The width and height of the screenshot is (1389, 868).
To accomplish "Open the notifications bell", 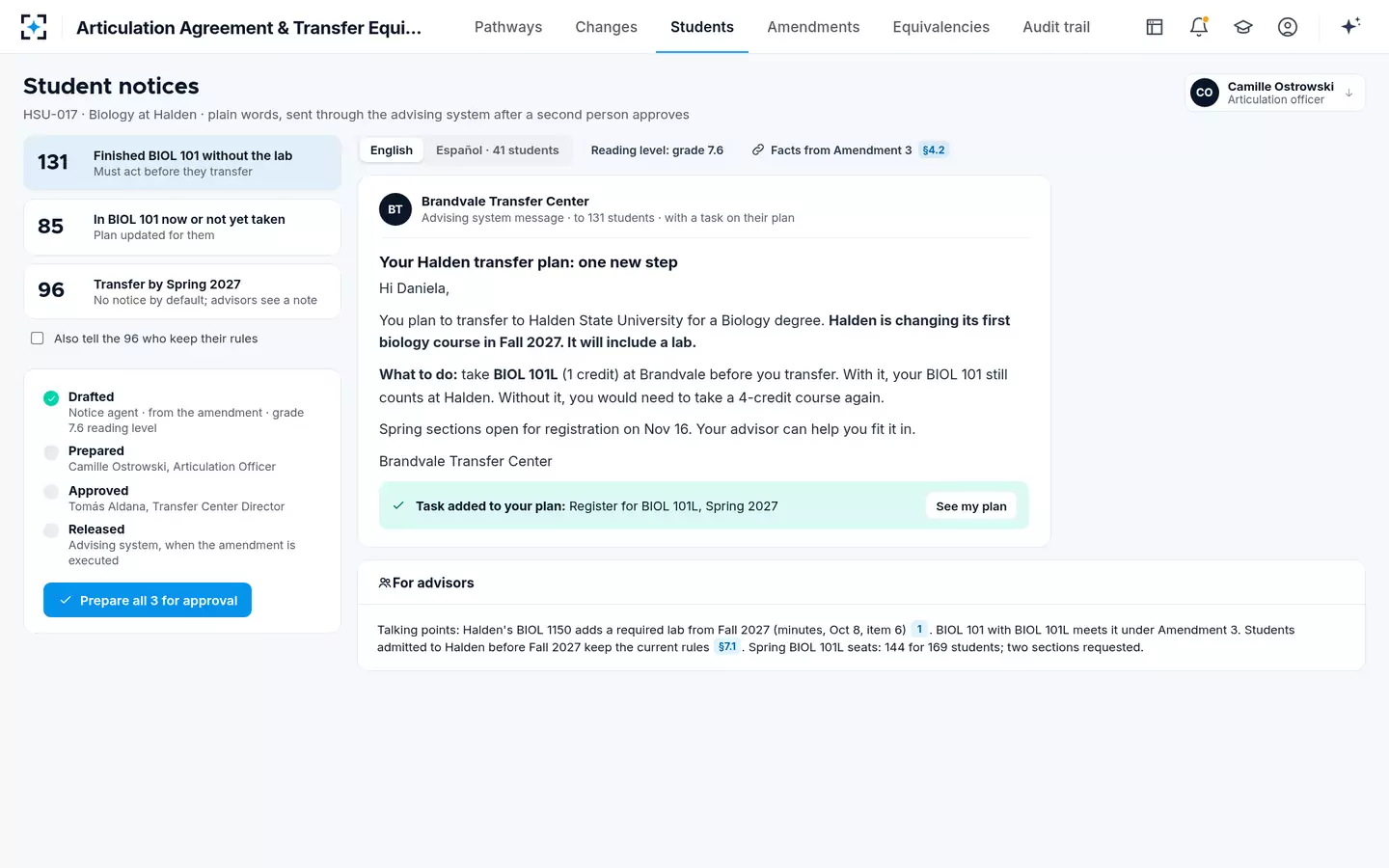I will pyautogui.click(x=1199, y=27).
